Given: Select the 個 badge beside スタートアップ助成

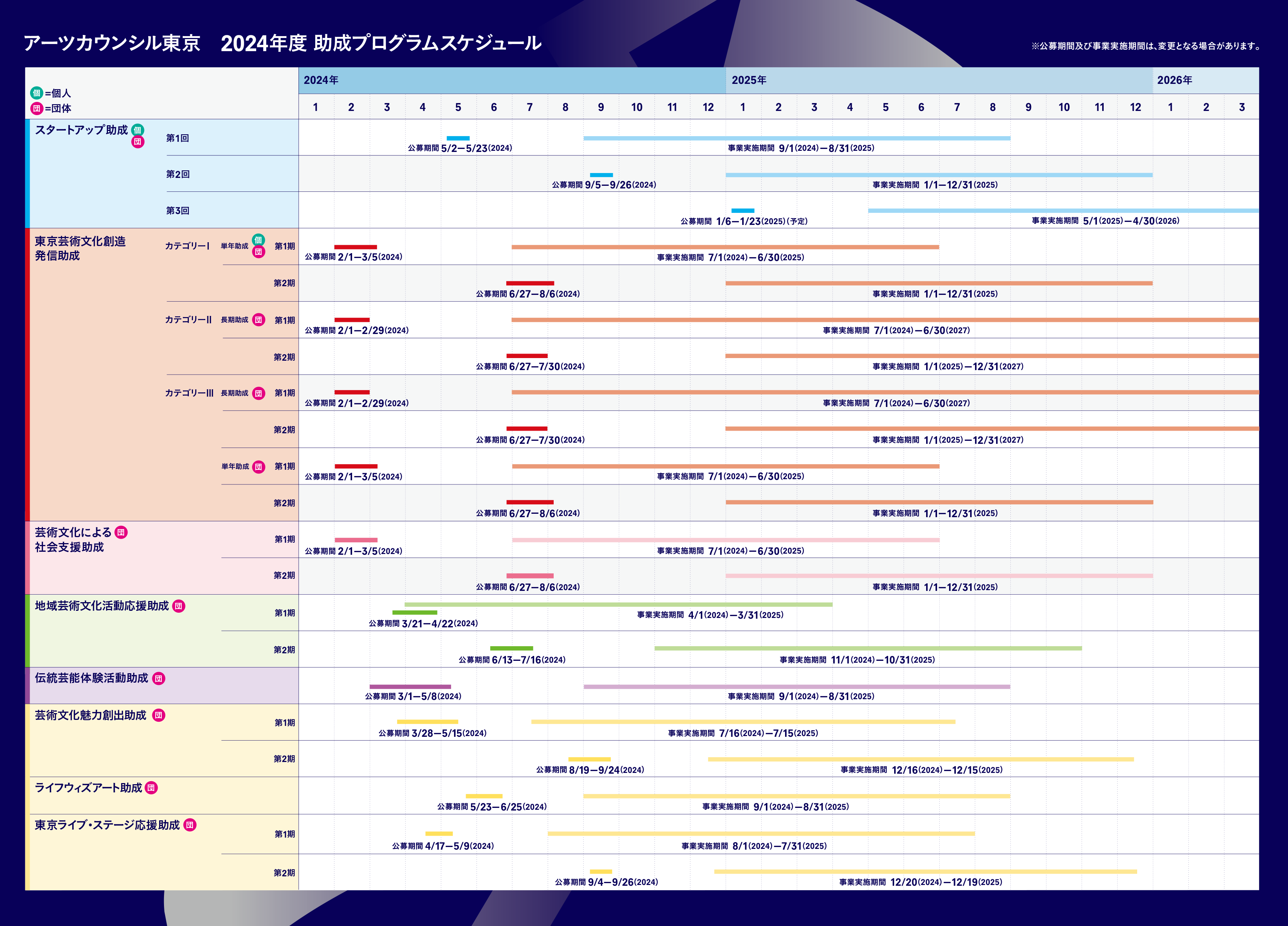Looking at the screenshot, I should point(138,130).
